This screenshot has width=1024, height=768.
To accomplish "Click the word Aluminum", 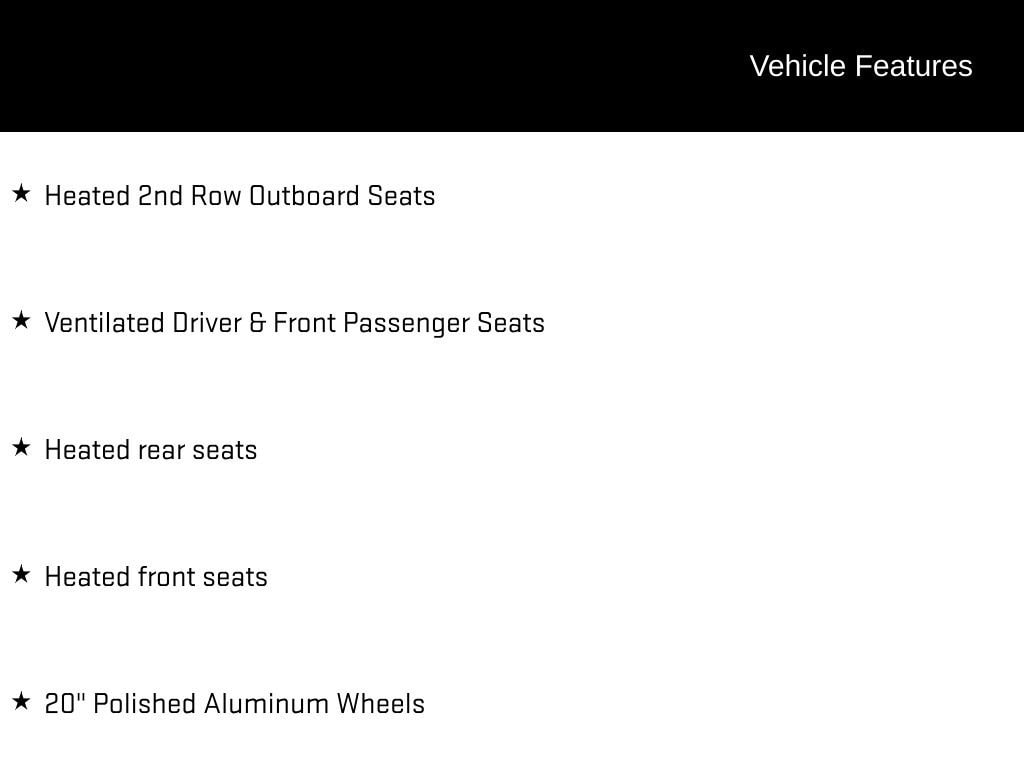I will (266, 704).
